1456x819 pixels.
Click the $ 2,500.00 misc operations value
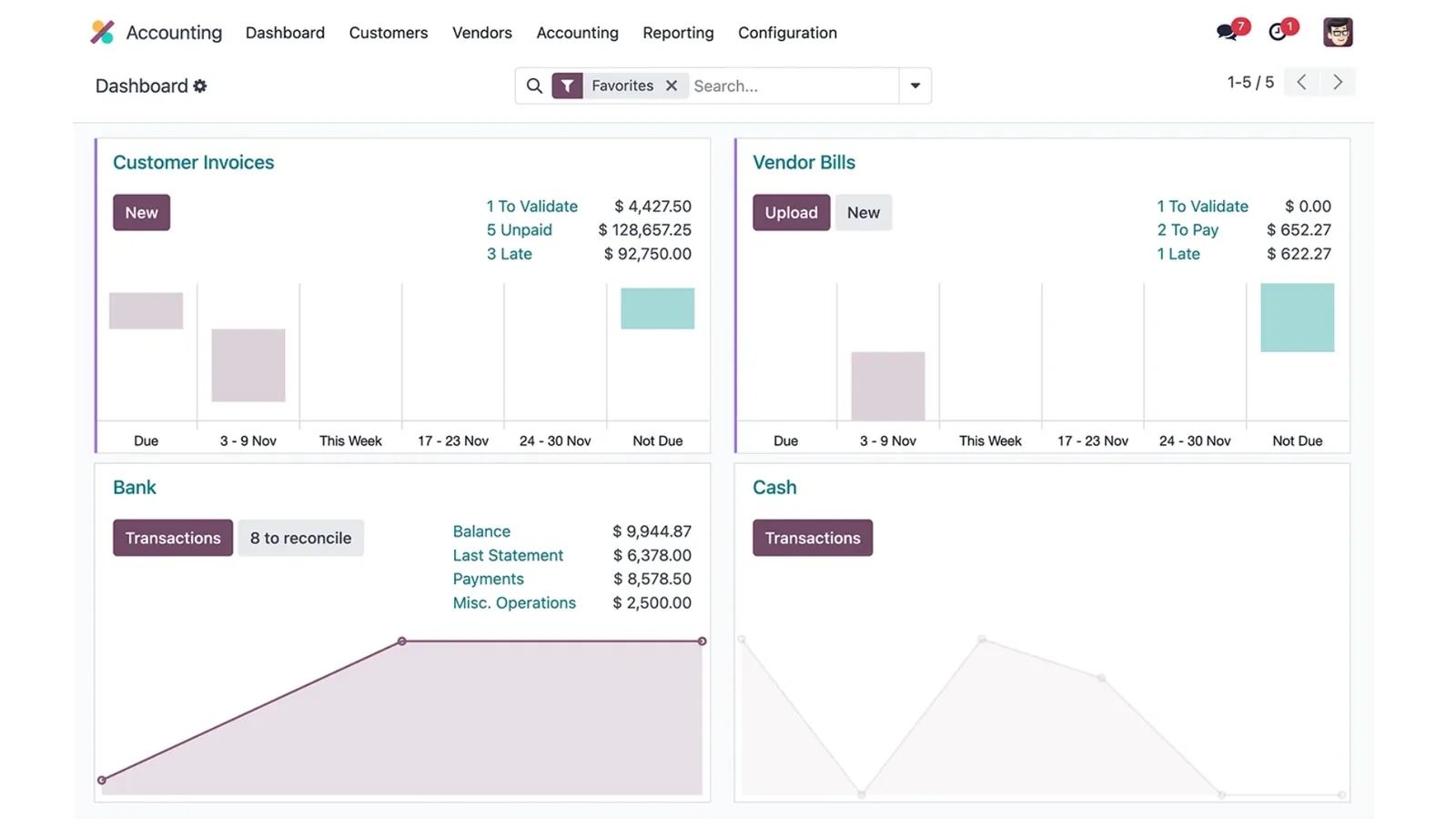coord(652,602)
